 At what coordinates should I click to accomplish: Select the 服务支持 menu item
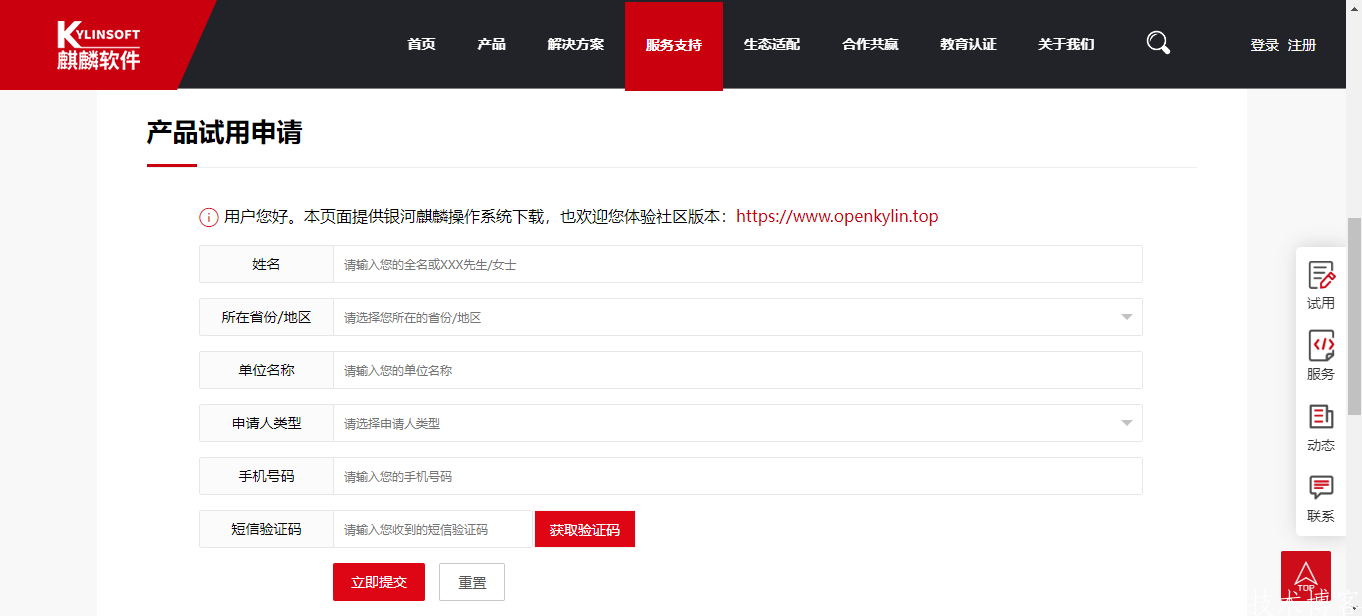(x=674, y=46)
